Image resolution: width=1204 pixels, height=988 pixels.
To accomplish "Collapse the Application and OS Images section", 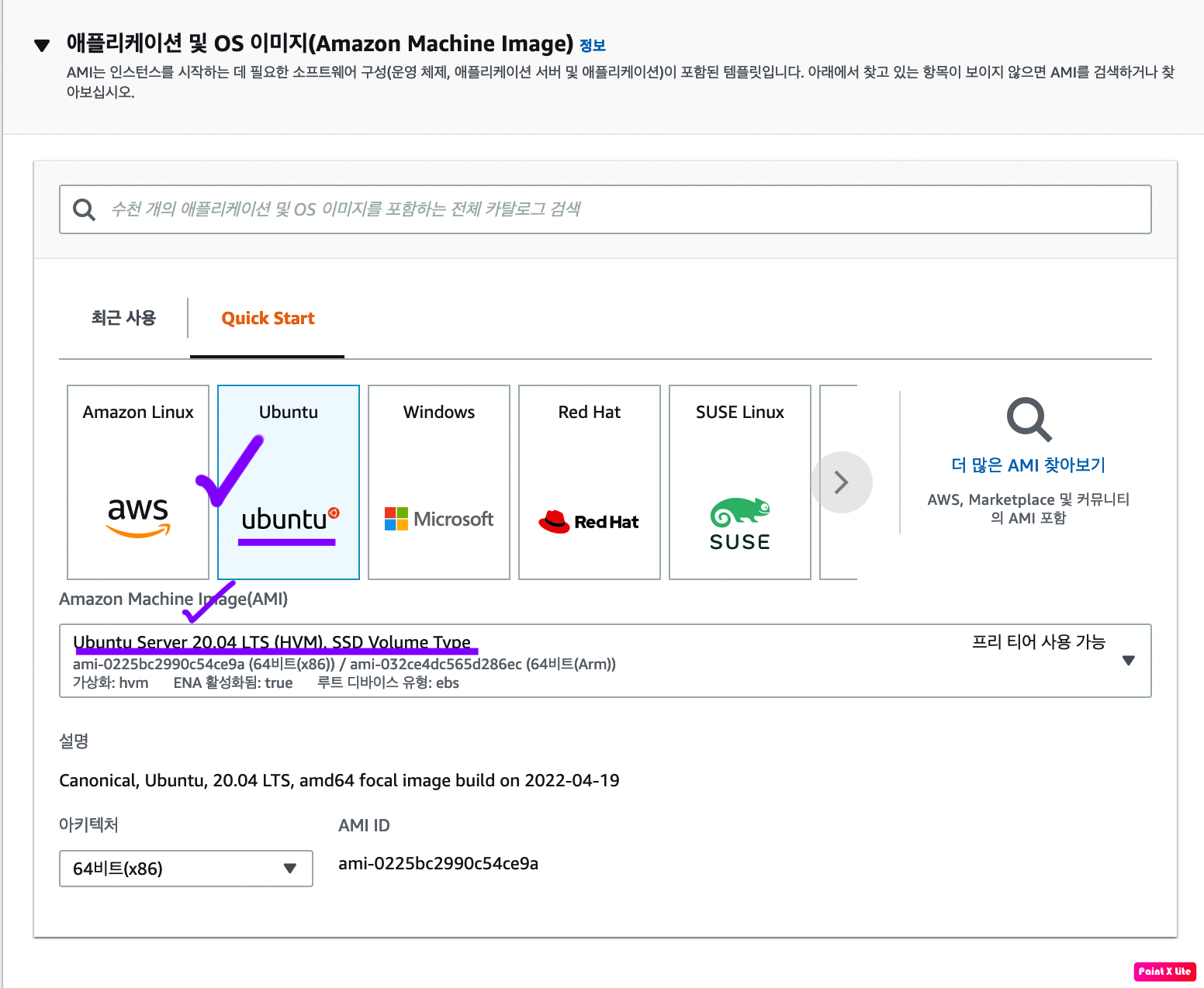I will (x=42, y=46).
